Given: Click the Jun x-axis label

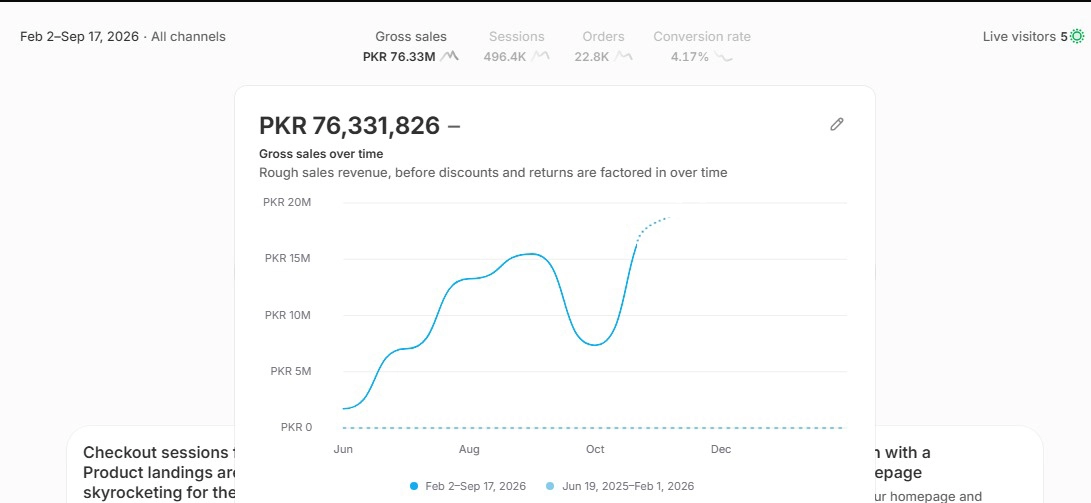Looking at the screenshot, I should tap(343, 449).
